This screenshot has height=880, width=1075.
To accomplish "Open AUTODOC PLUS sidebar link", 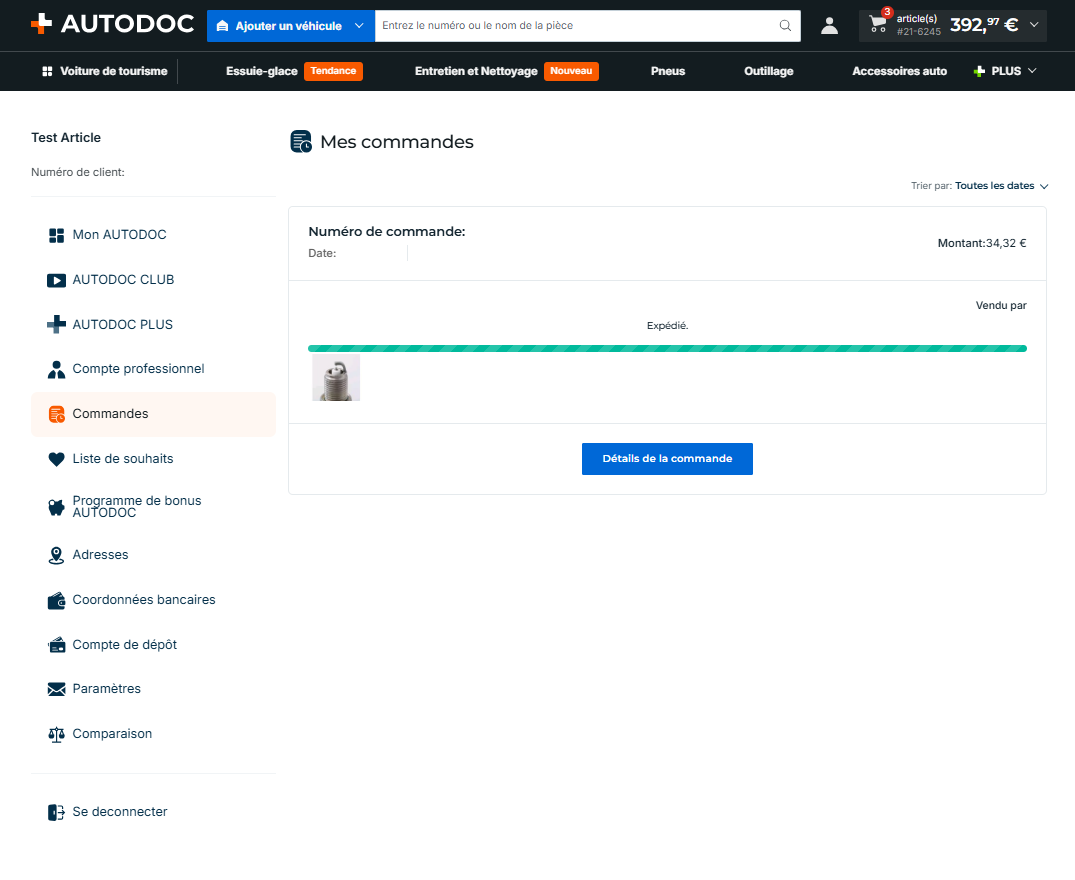I will [123, 325].
